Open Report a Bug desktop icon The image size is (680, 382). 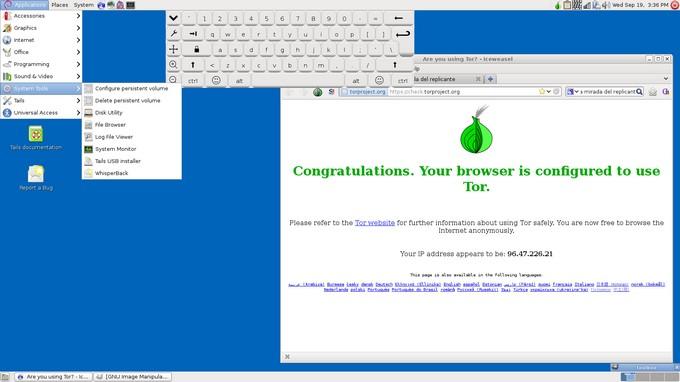[x=36, y=178]
